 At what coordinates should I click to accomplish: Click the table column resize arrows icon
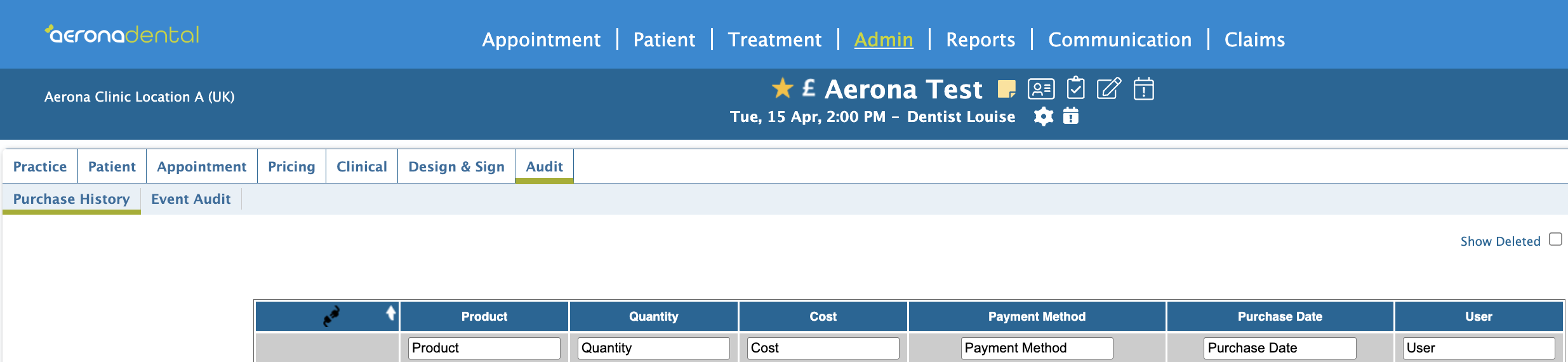point(331,316)
